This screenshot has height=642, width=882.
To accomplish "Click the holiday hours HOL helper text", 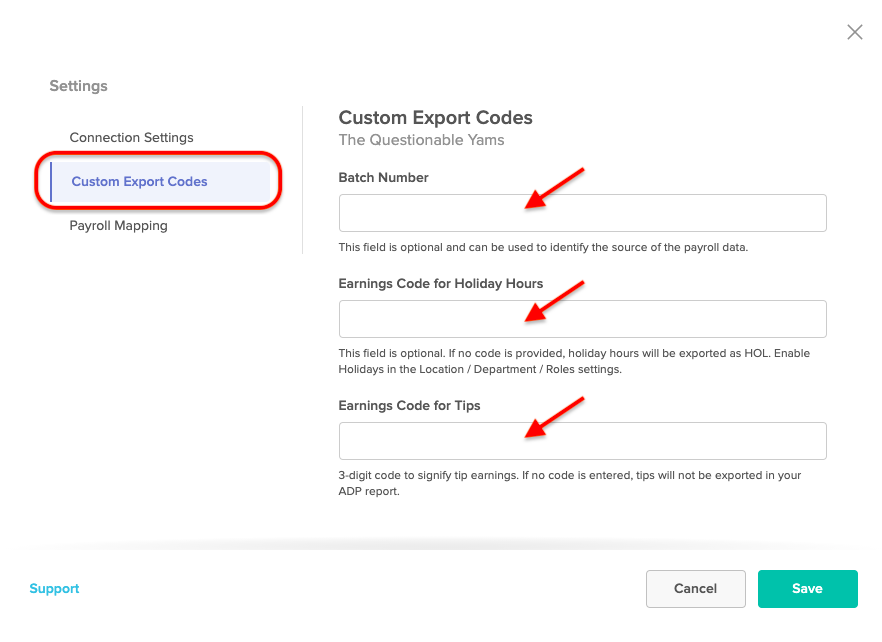I will pyautogui.click(x=574, y=361).
